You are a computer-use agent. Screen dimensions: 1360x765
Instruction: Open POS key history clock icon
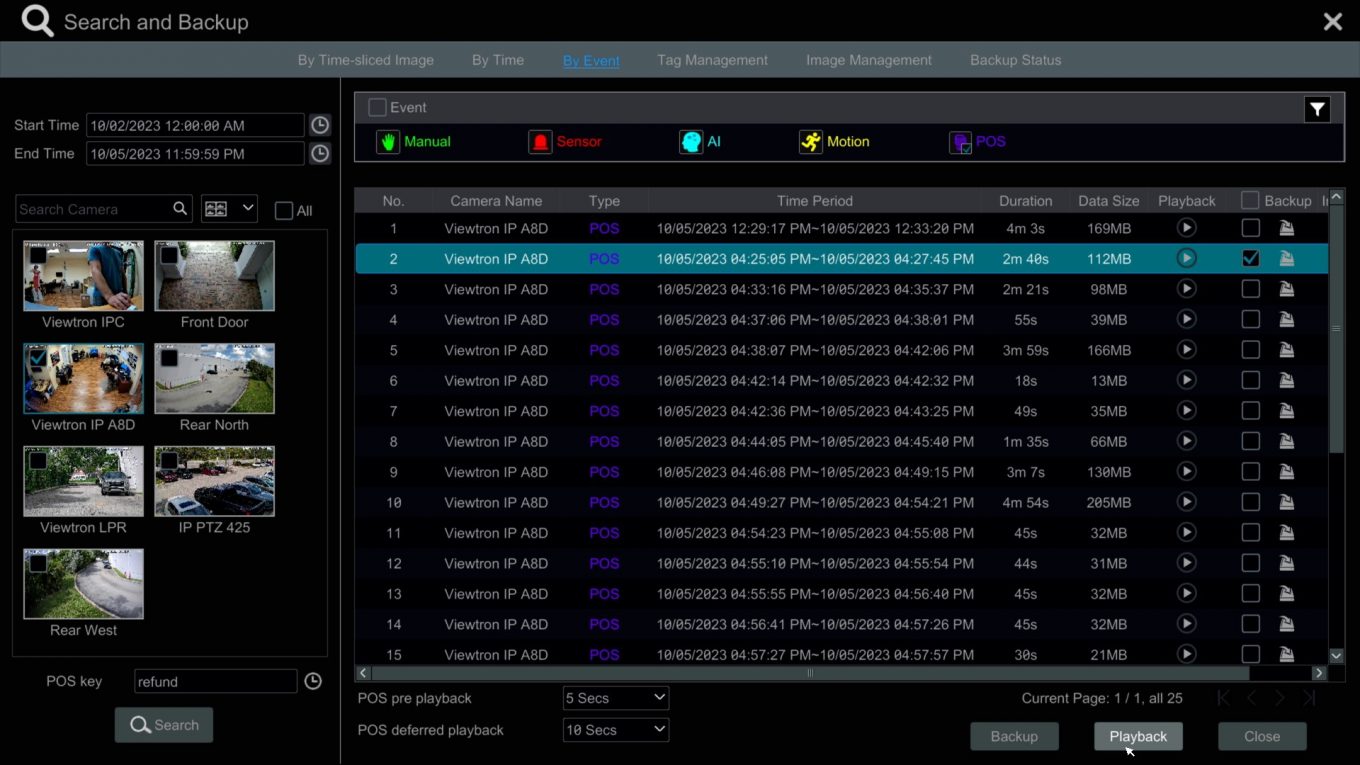point(313,681)
